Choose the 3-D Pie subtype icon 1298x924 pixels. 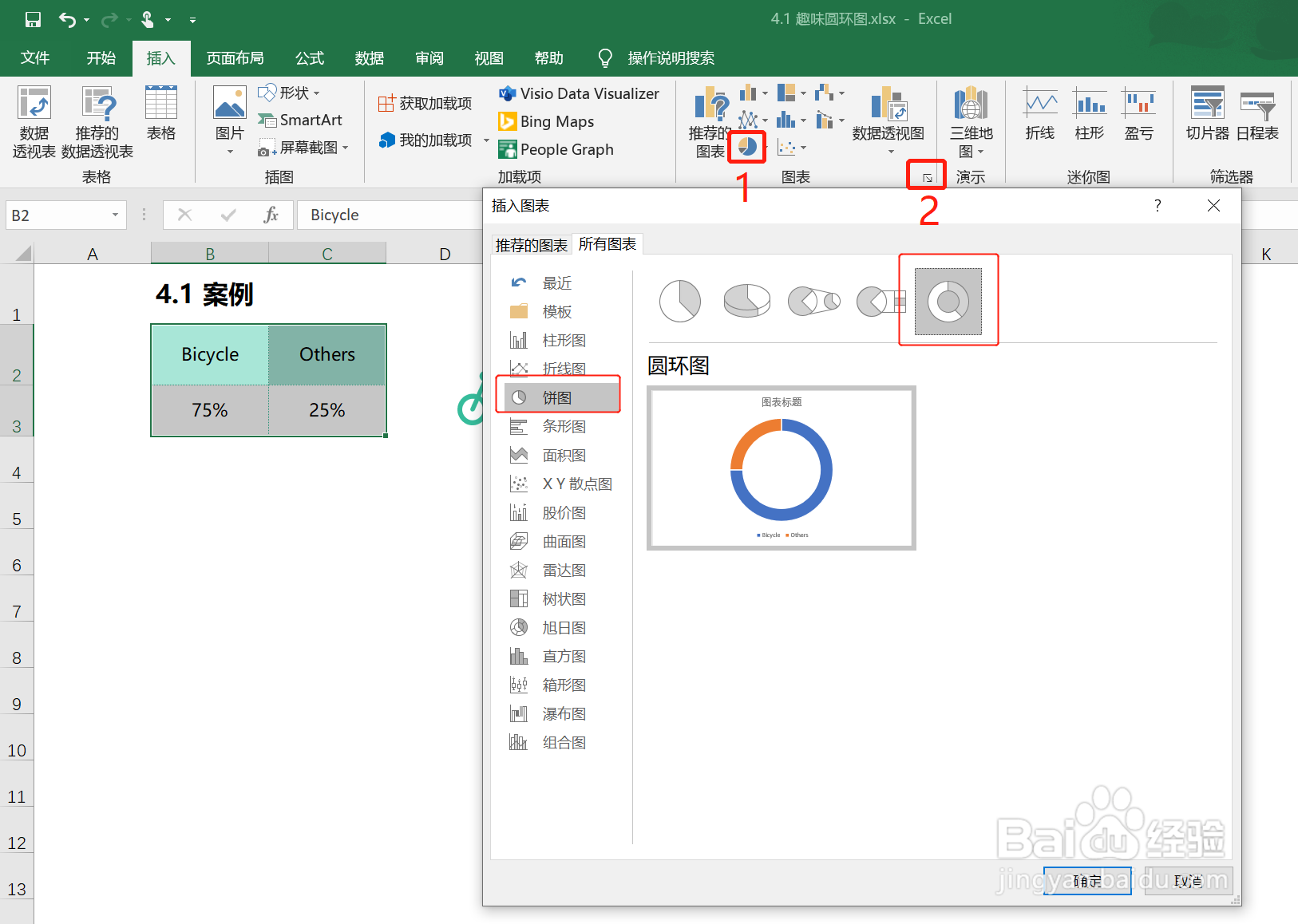click(x=747, y=301)
